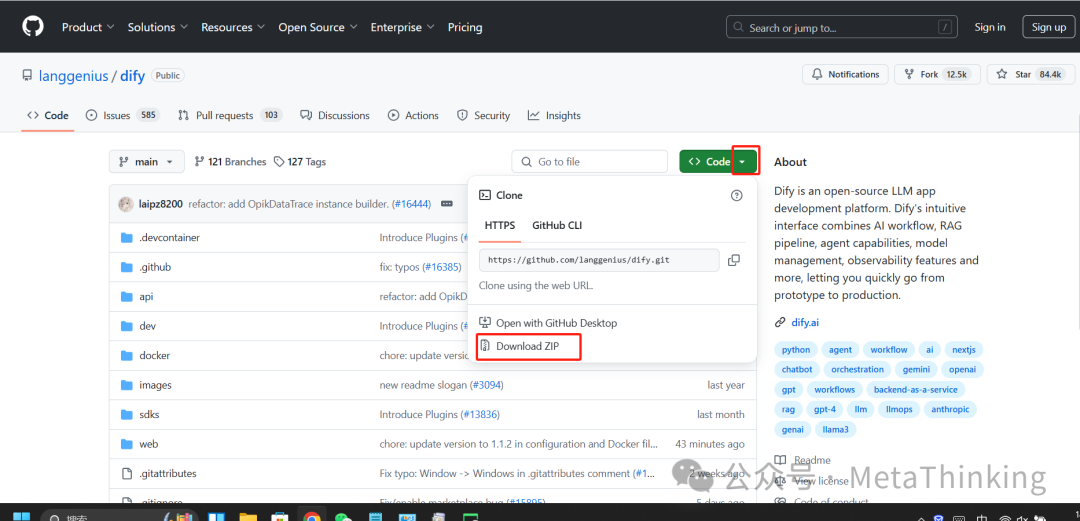Open the Security tab
The width and height of the screenshot is (1080, 521).
click(x=484, y=115)
